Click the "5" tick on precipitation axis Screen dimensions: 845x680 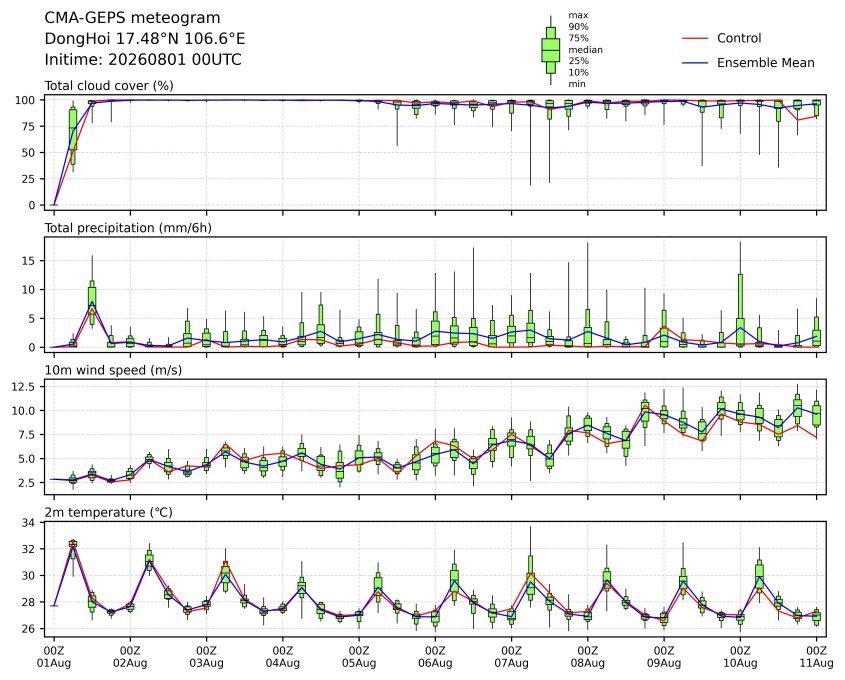click(32, 319)
